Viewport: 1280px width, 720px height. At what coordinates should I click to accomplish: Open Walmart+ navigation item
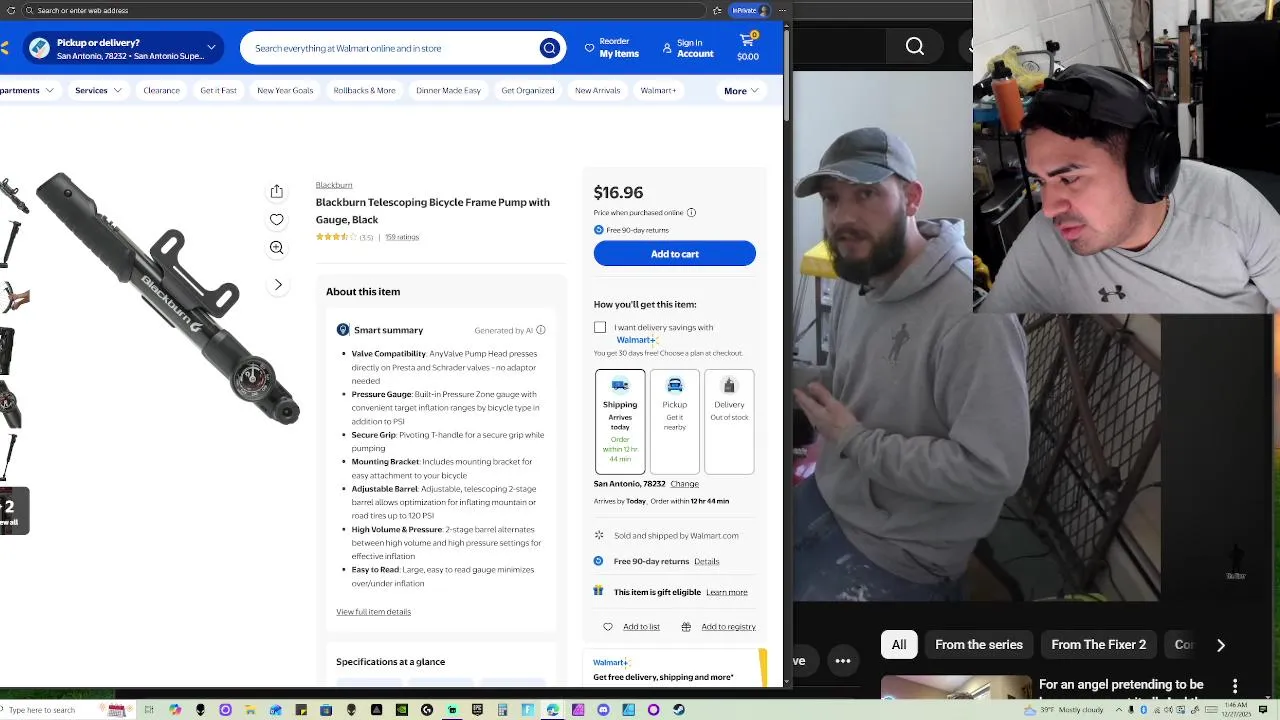click(x=658, y=90)
